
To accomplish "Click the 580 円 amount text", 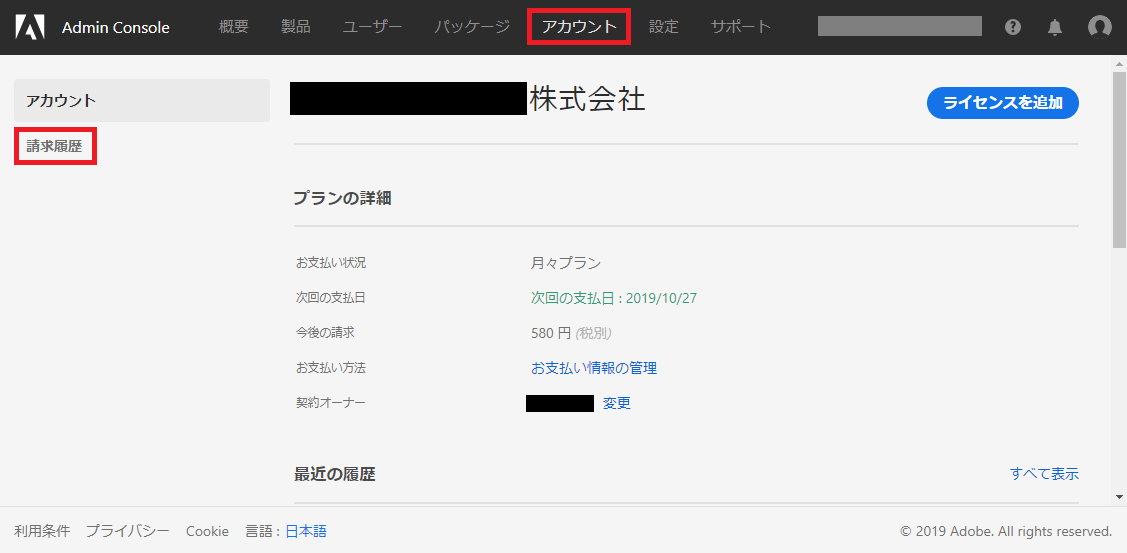I will (x=551, y=333).
